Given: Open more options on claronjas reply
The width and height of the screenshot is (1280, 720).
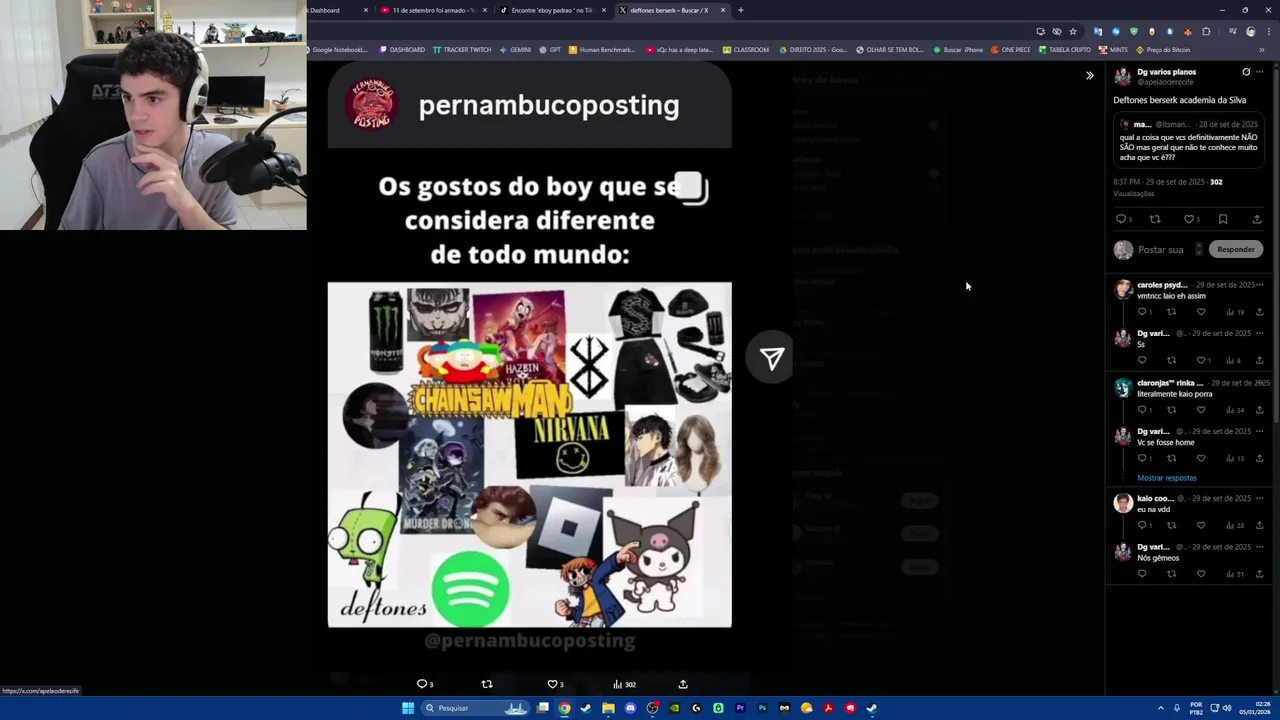Looking at the screenshot, I should 1259,383.
